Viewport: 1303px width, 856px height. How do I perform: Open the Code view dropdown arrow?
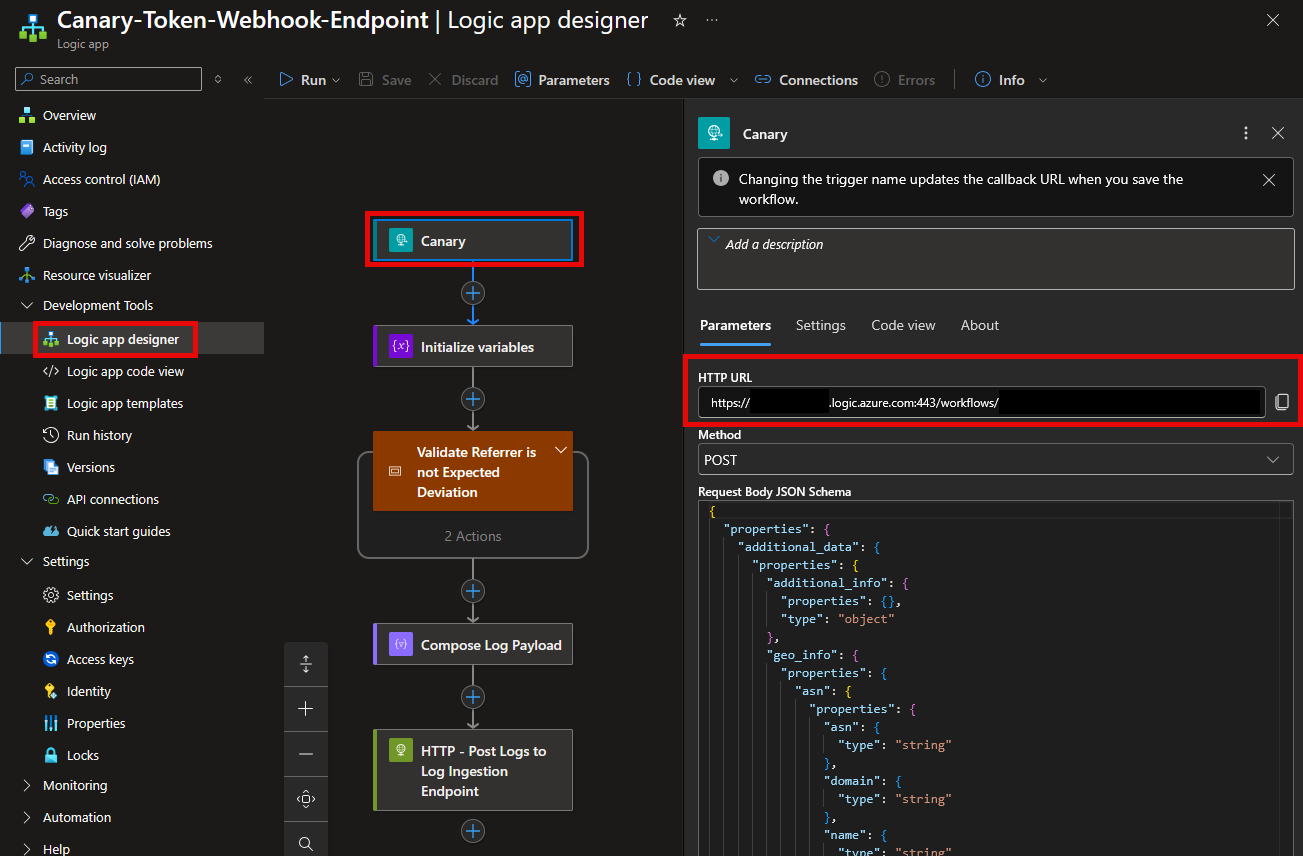[734, 80]
